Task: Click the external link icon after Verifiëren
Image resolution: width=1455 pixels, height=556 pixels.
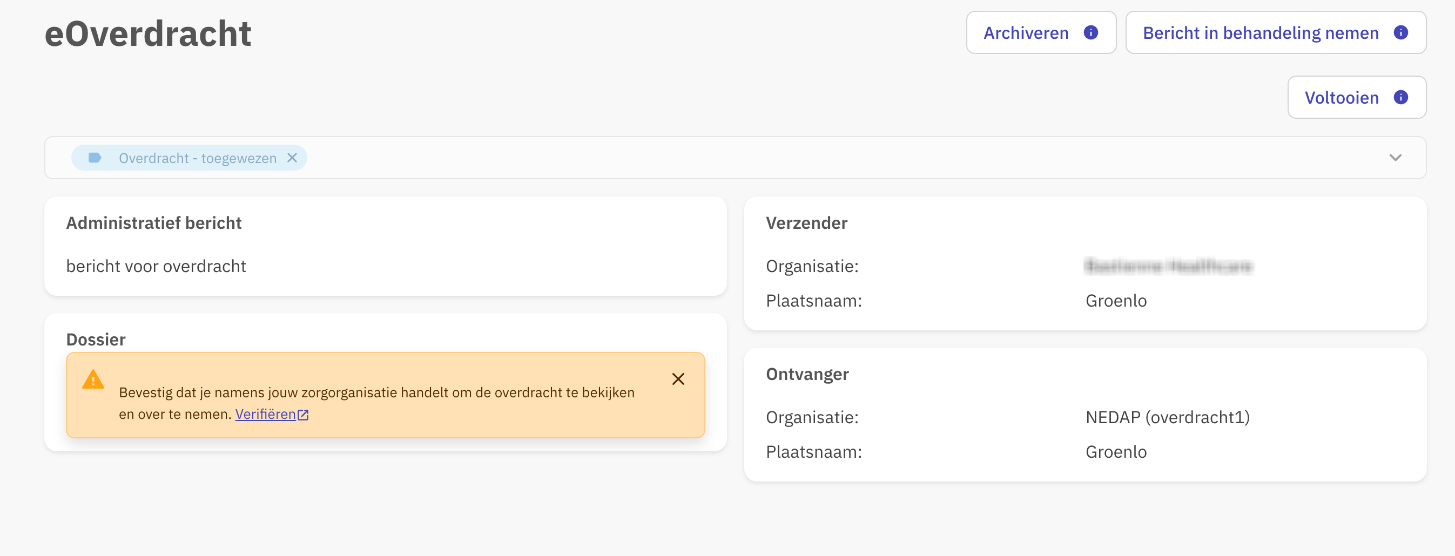Action: pyautogui.click(x=303, y=415)
